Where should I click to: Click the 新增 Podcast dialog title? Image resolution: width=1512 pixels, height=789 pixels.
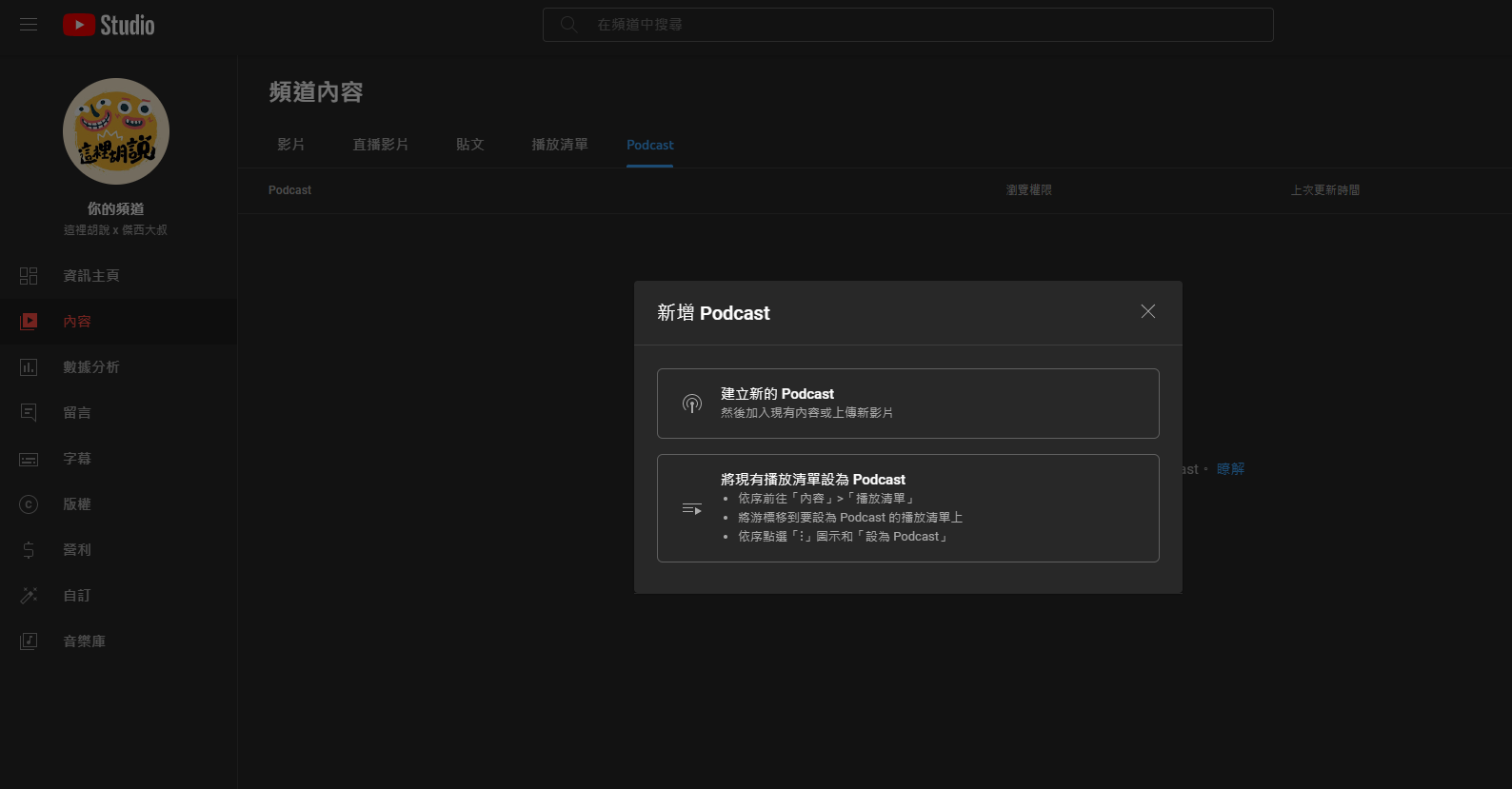pos(713,313)
